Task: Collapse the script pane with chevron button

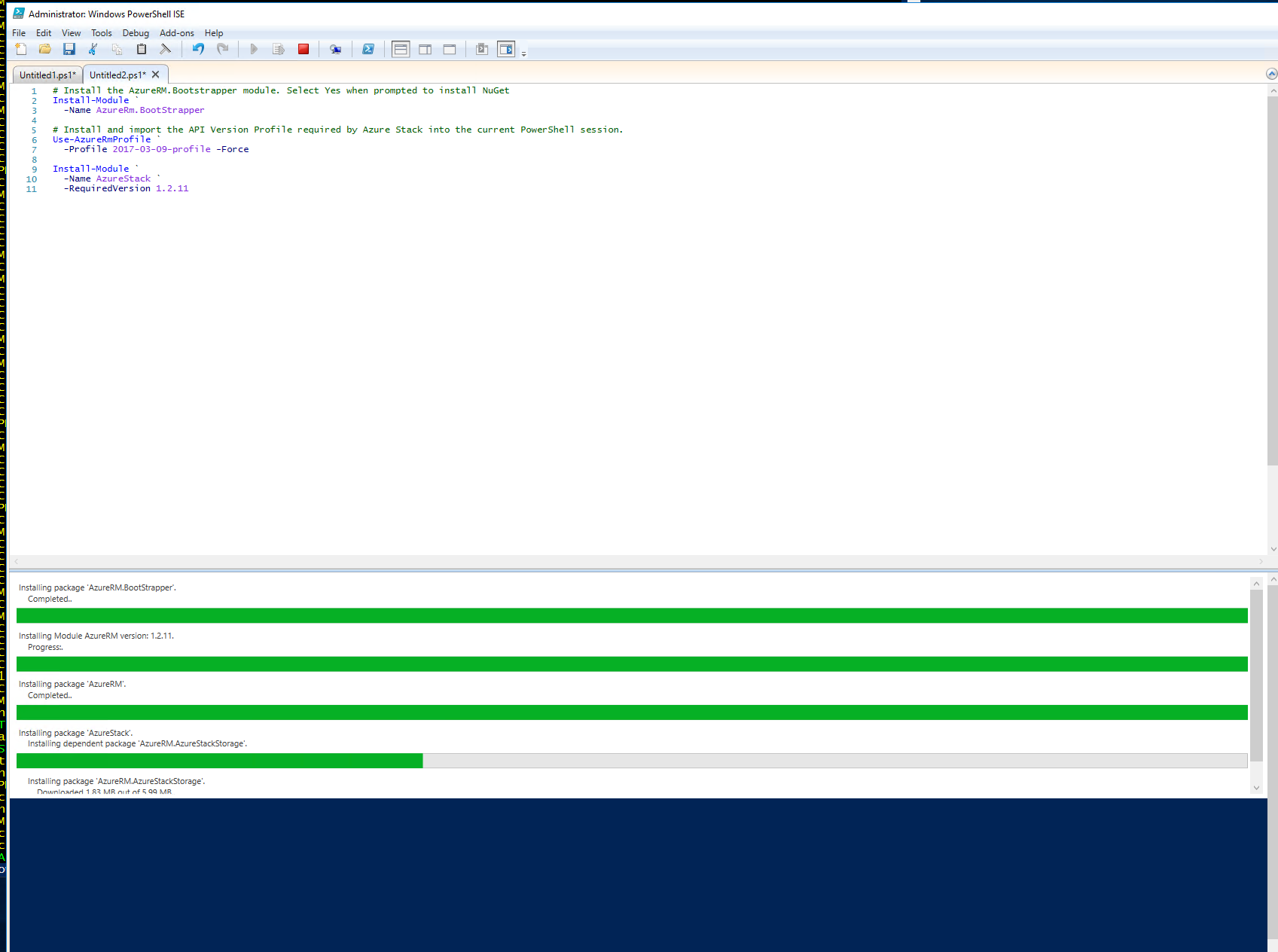Action: click(1271, 74)
